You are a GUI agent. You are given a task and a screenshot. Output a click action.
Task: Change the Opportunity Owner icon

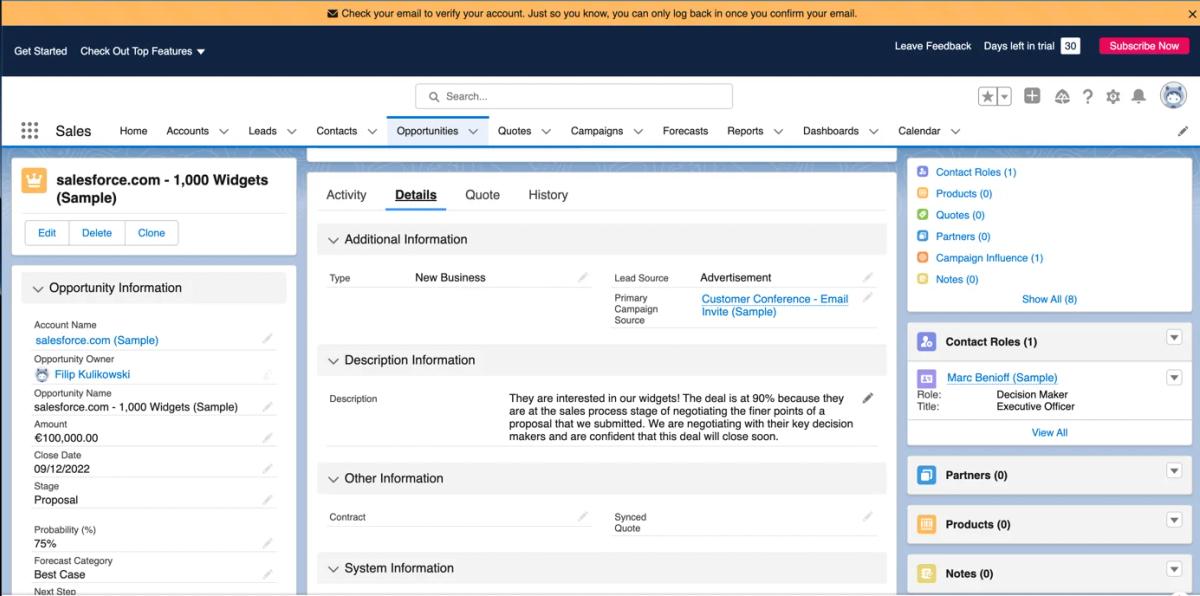click(x=267, y=375)
